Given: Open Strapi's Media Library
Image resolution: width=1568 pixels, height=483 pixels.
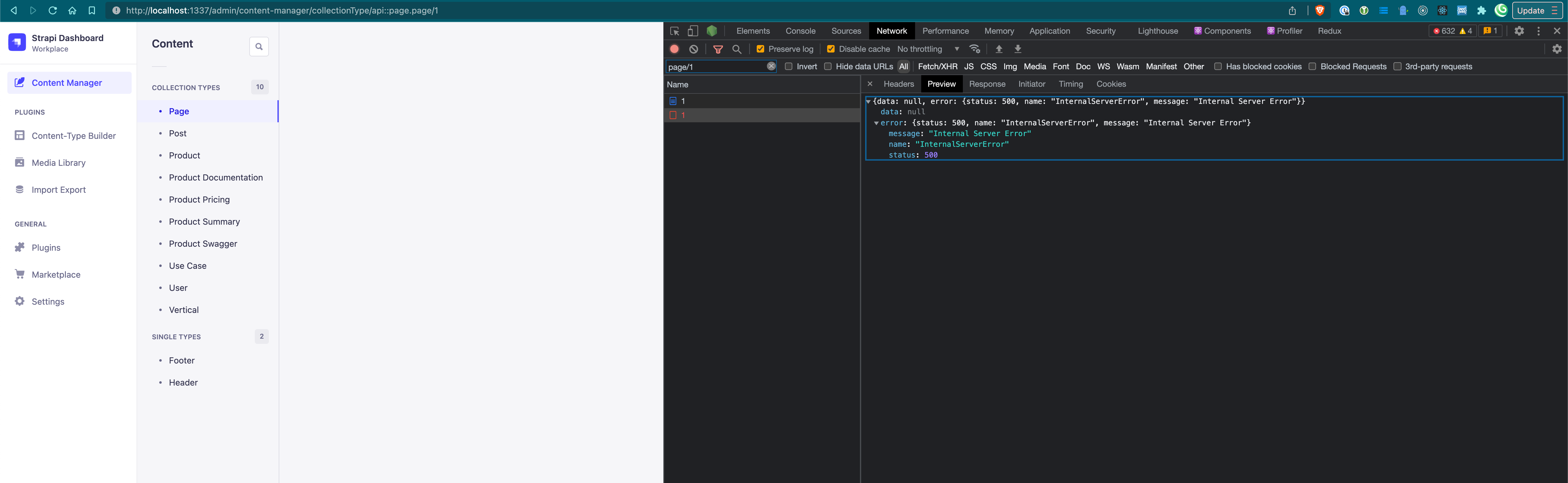Looking at the screenshot, I should coord(58,163).
